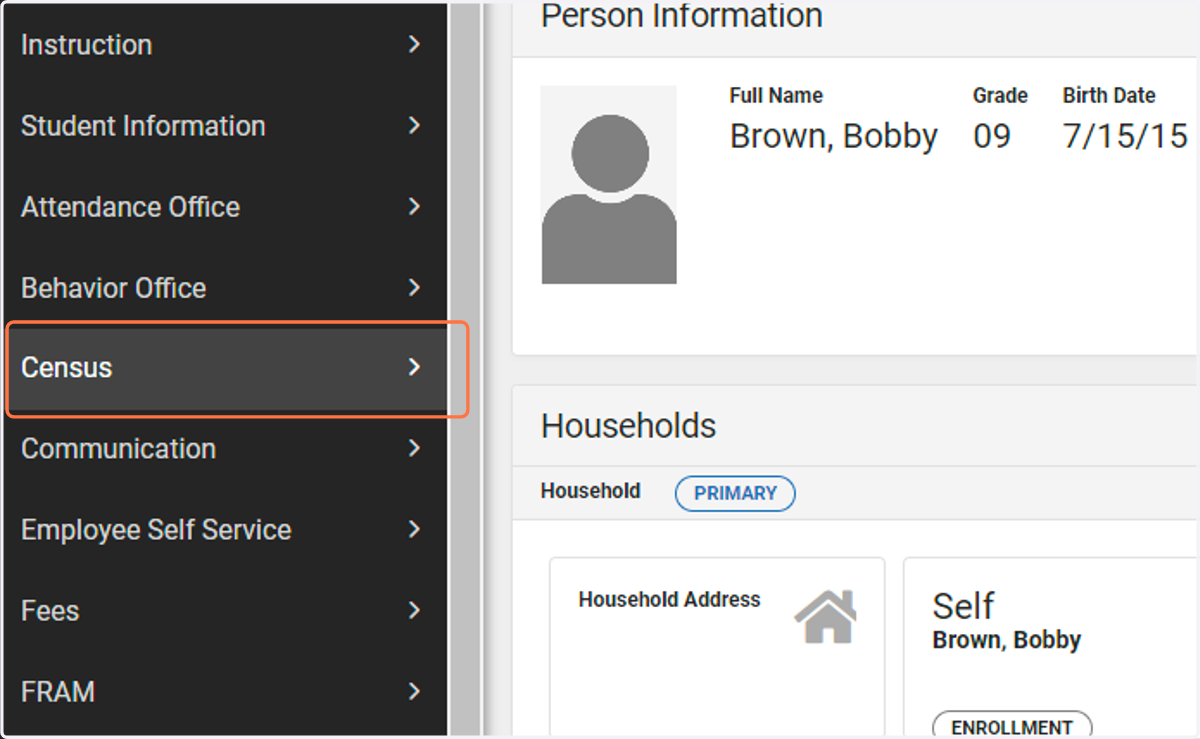
Task: Expand the Census chevron arrow
Action: (415, 368)
